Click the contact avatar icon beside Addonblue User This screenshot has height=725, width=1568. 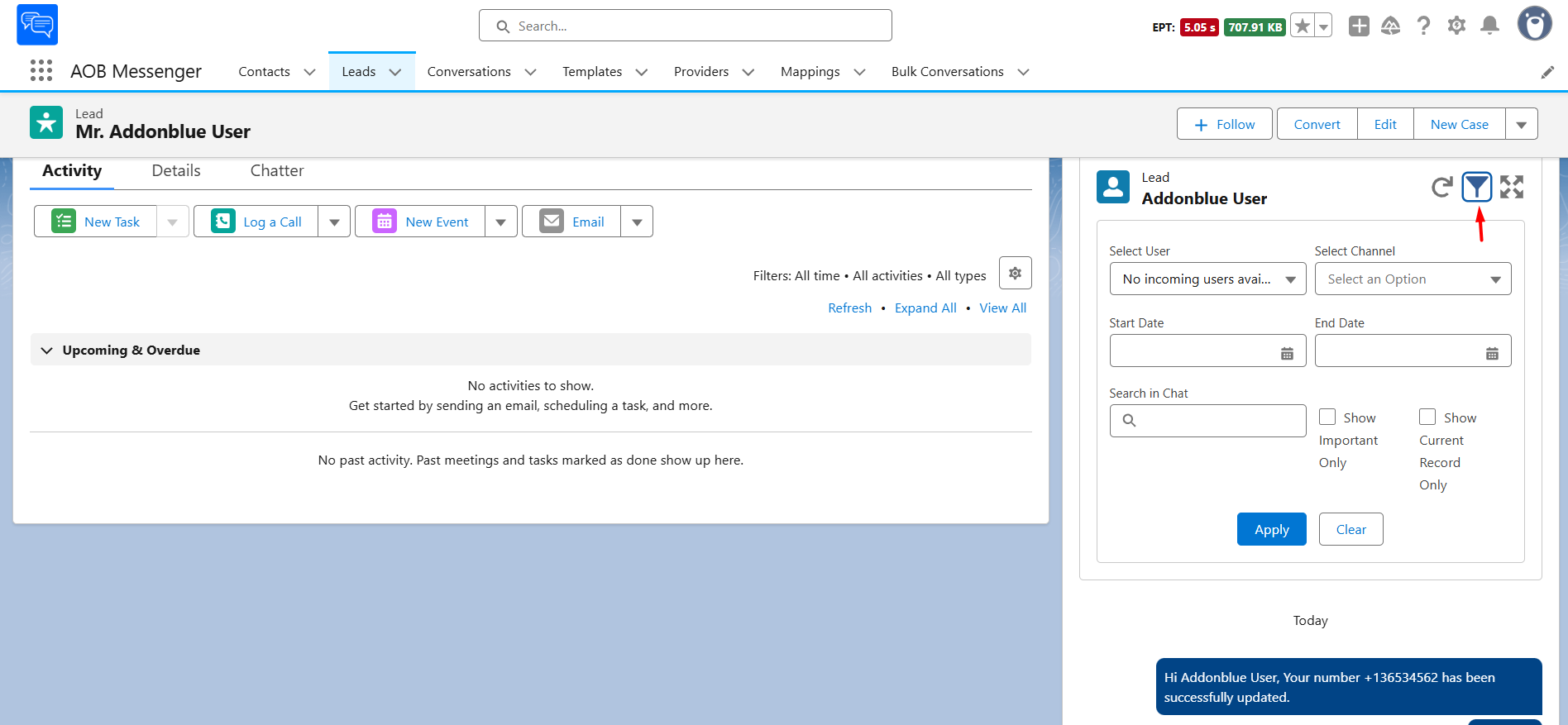[x=1113, y=187]
